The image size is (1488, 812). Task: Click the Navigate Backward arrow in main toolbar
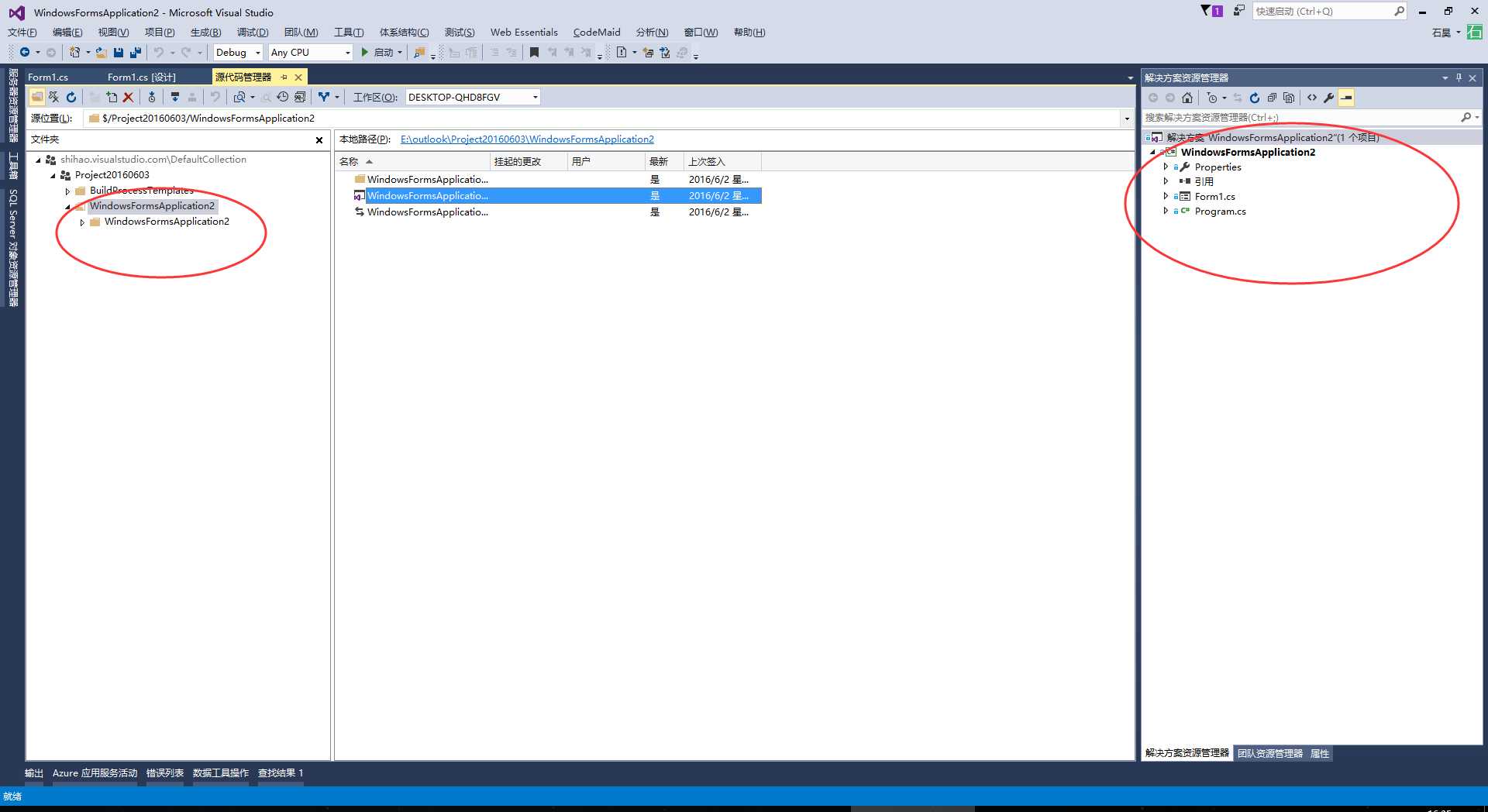[x=25, y=52]
